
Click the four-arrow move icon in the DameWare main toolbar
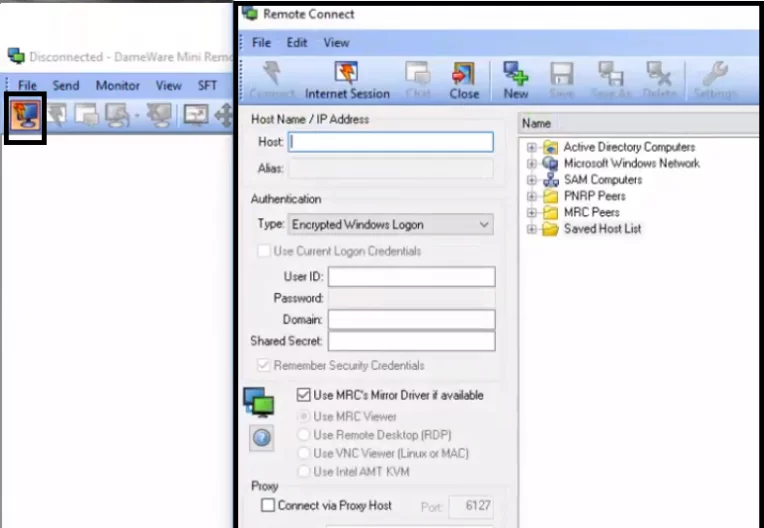click(x=224, y=116)
